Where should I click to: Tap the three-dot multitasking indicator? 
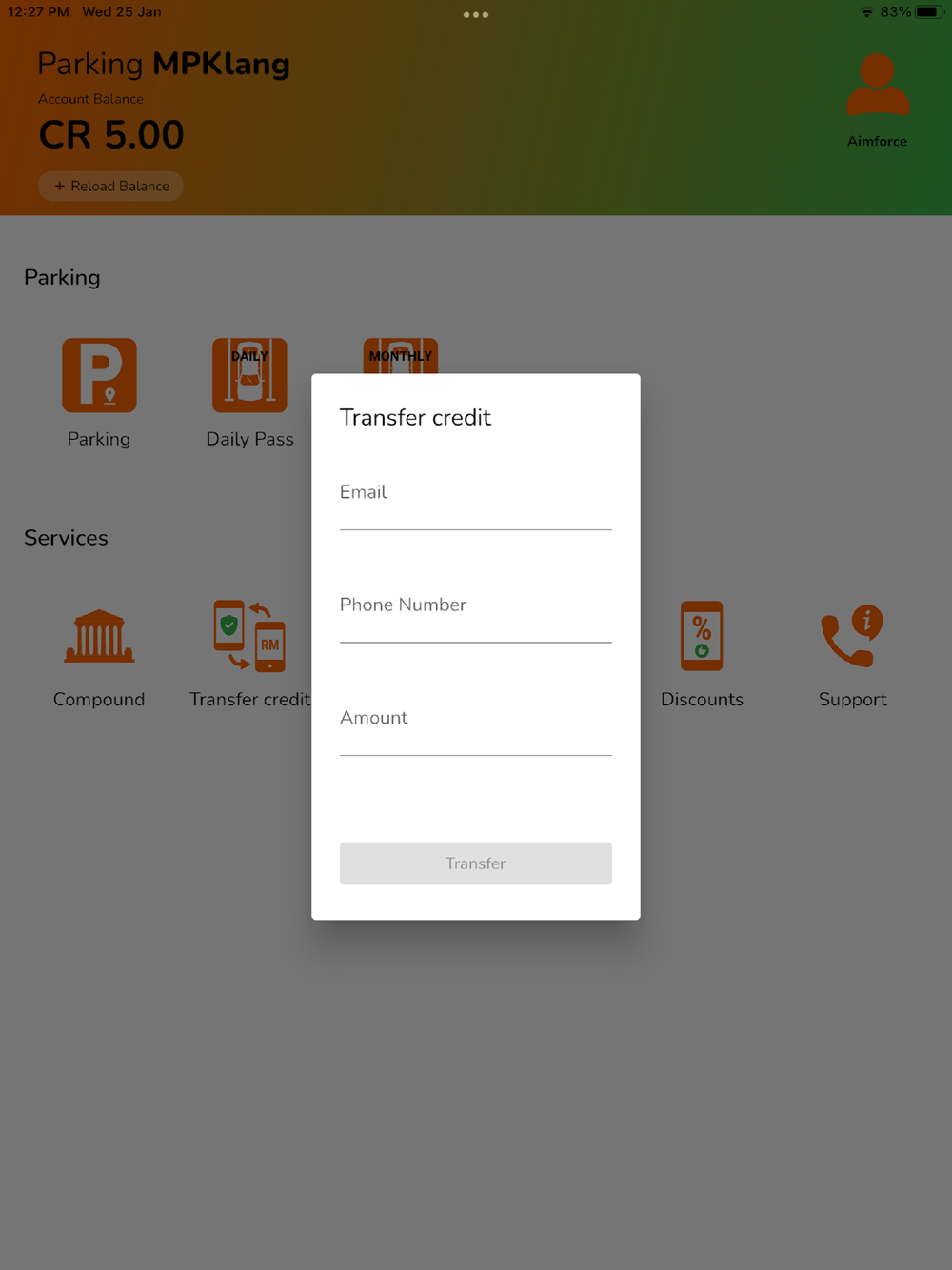(476, 14)
